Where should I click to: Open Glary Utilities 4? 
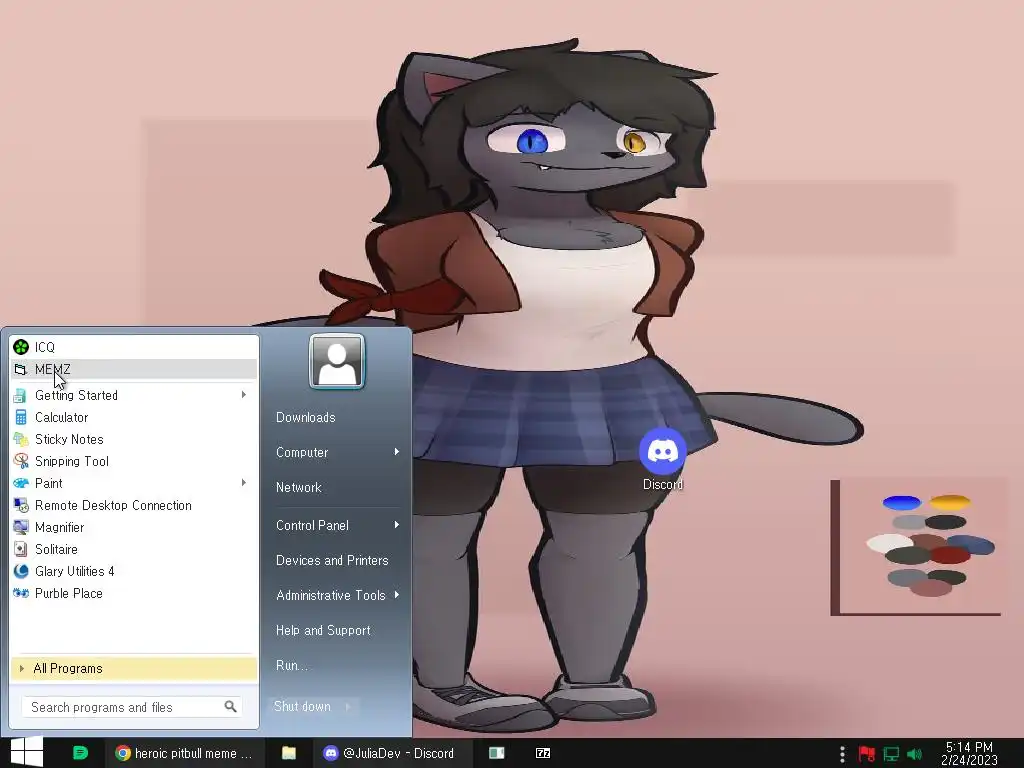pos(134,571)
